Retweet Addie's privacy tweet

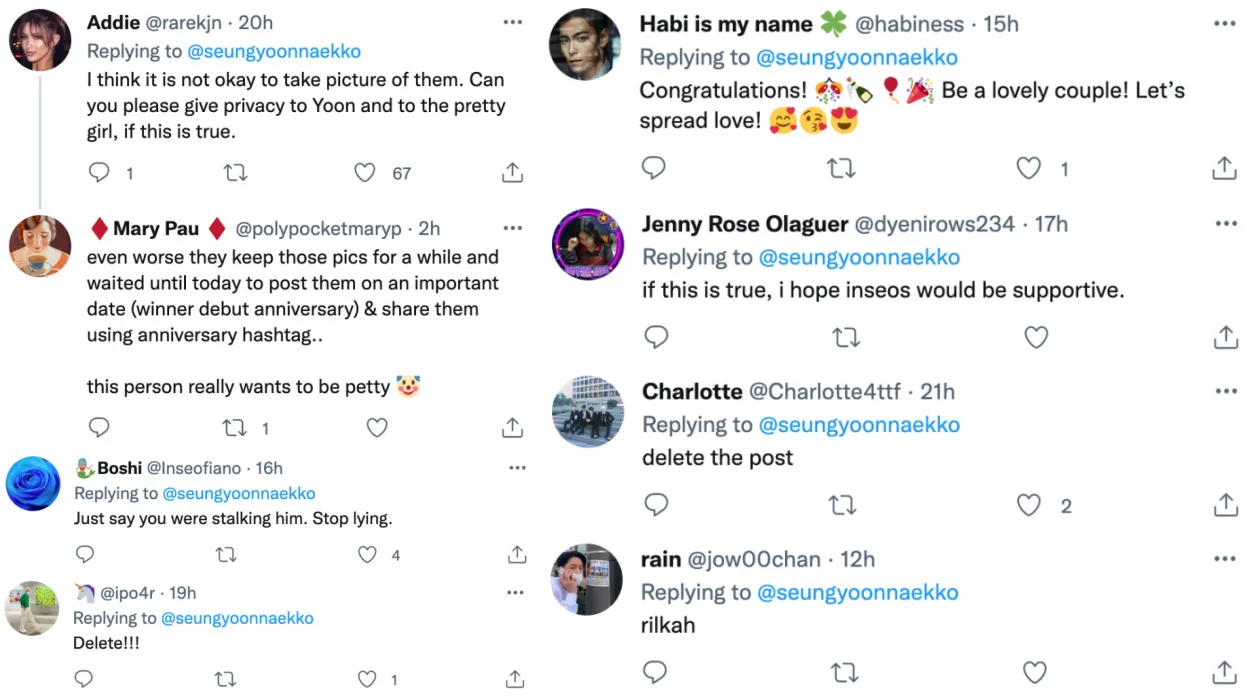235,173
